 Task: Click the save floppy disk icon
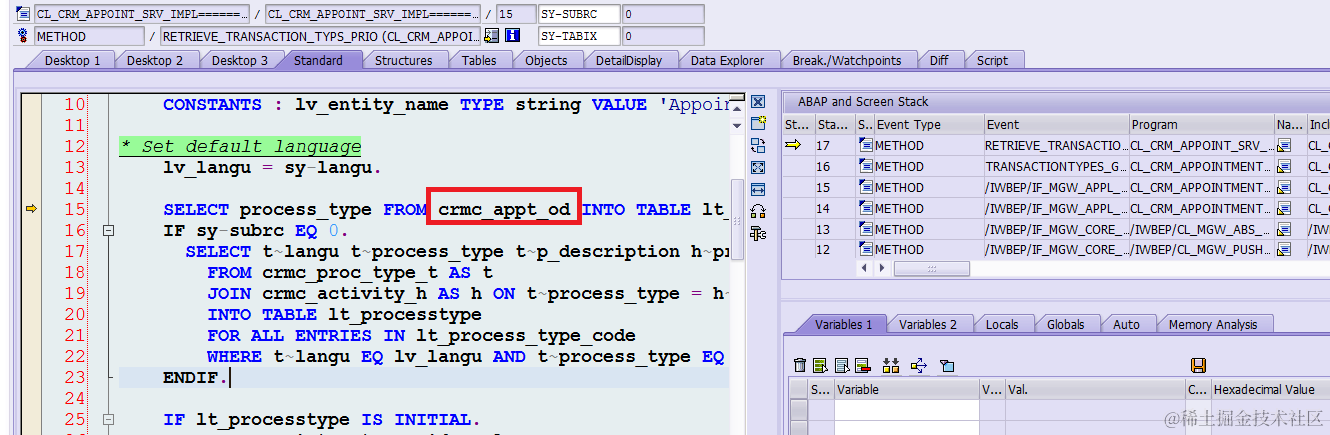[1198, 365]
